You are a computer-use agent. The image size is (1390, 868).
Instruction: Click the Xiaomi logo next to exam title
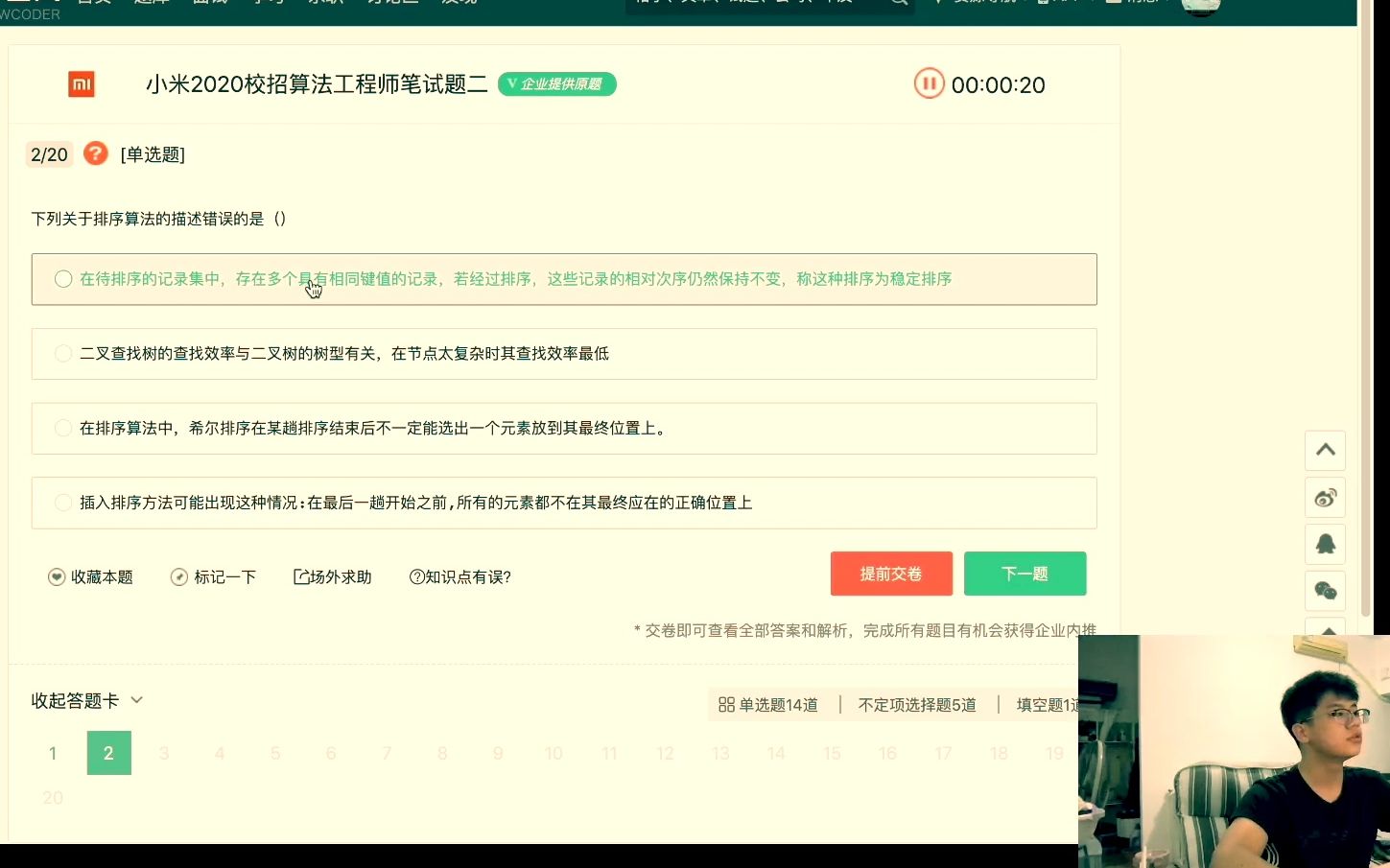pyautogui.click(x=82, y=84)
